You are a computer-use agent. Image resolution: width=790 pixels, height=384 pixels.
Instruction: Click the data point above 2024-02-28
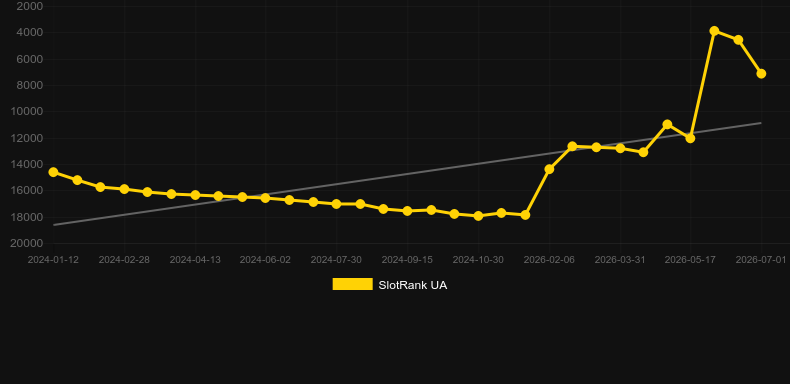(x=124, y=189)
